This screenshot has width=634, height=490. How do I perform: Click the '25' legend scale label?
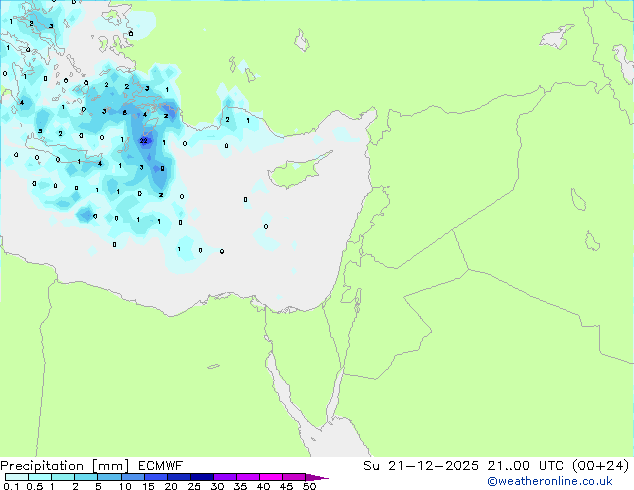tap(194, 486)
